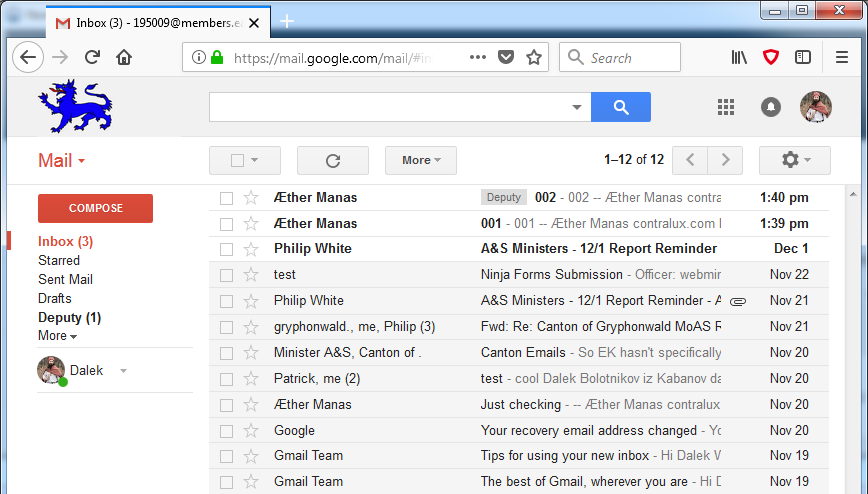Open the Firefox hamburger menu

(x=842, y=57)
